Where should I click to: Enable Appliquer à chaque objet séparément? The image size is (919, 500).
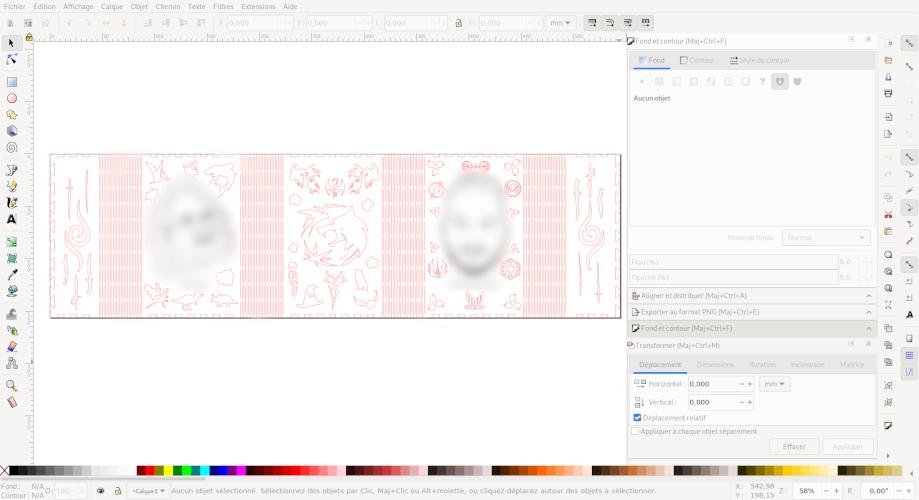(x=635, y=431)
